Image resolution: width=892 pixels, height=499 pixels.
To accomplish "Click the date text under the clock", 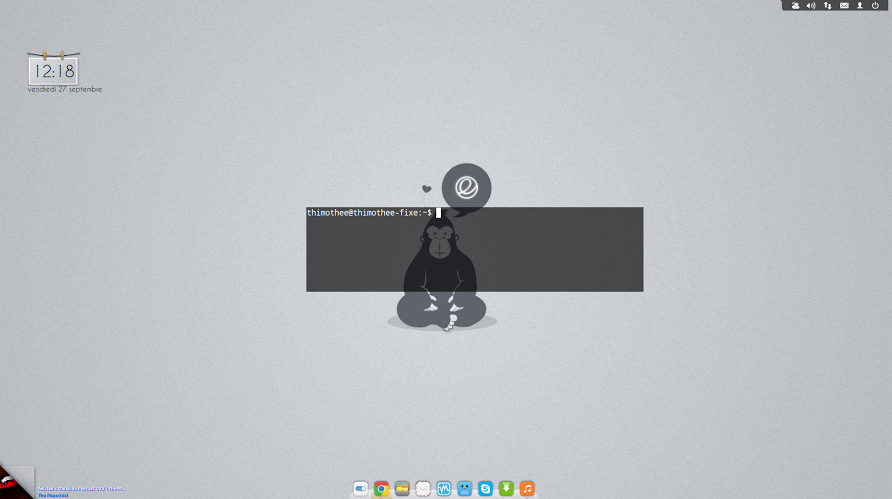I will coord(65,90).
